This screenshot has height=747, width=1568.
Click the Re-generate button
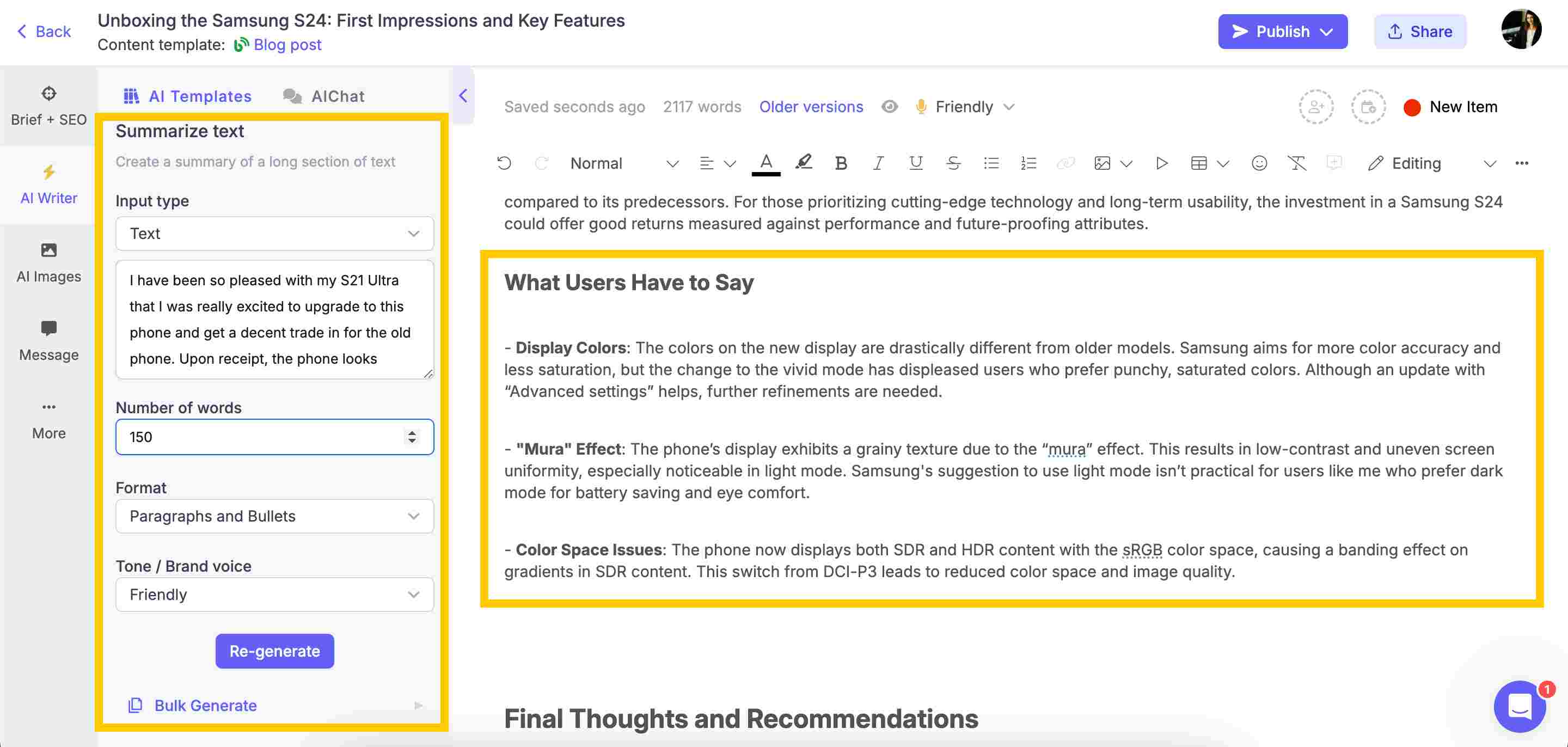274,651
